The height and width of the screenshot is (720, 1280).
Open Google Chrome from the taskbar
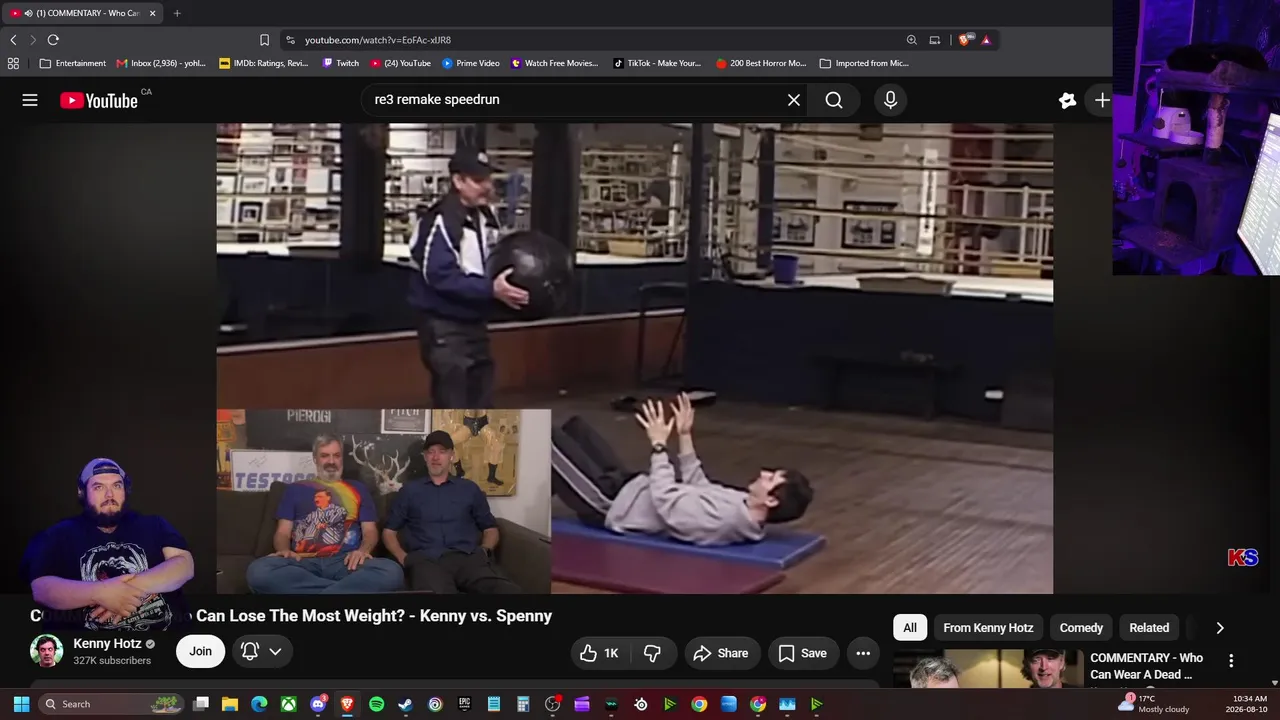click(x=699, y=704)
